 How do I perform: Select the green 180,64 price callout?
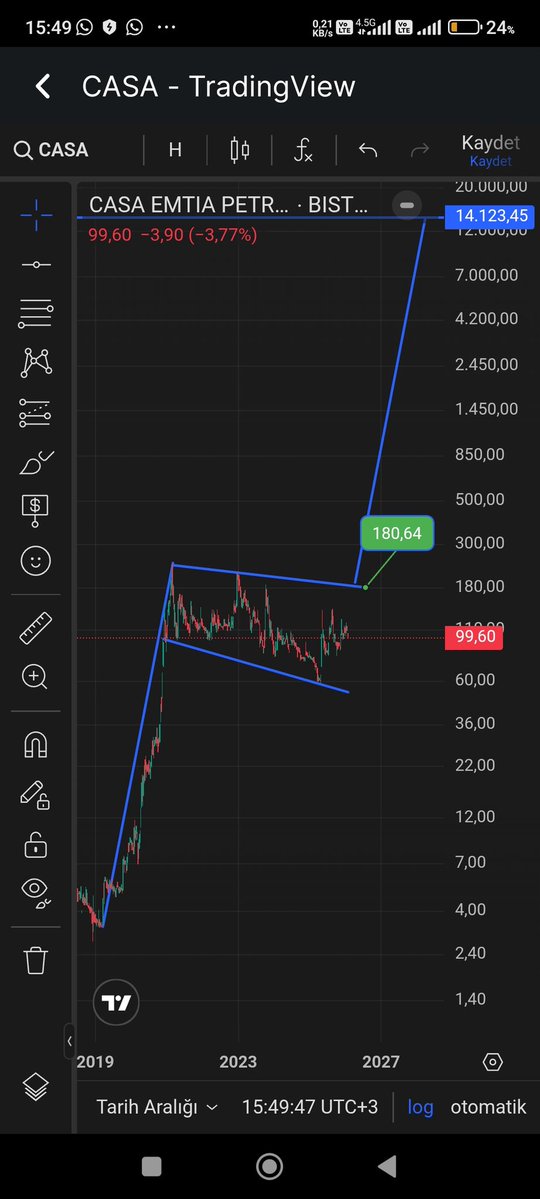click(397, 534)
